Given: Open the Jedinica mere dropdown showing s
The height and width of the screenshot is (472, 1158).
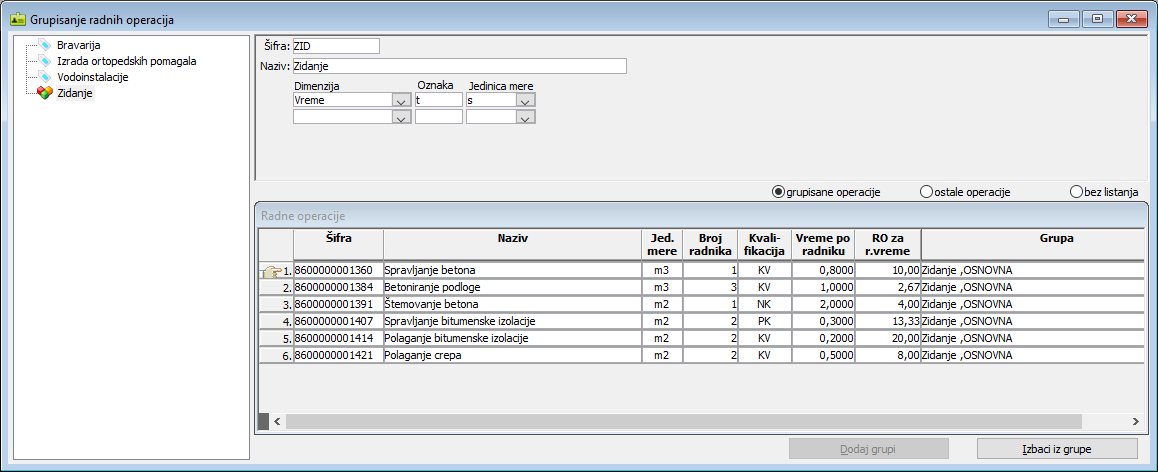Looking at the screenshot, I should (525, 101).
